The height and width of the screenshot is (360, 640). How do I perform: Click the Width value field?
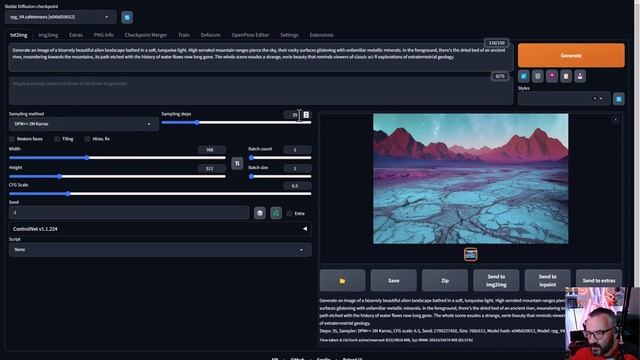(211, 150)
